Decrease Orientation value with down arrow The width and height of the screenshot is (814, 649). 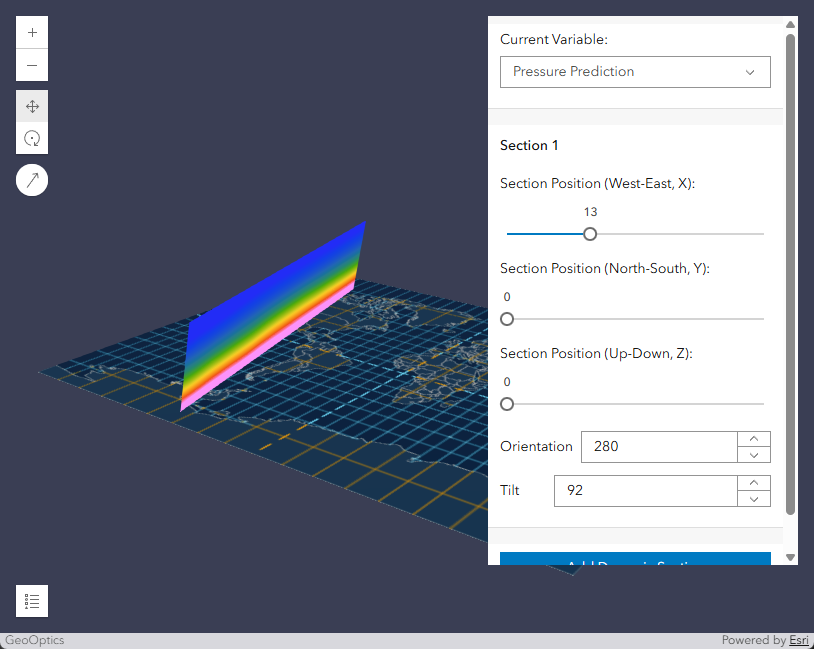pyautogui.click(x=754, y=455)
